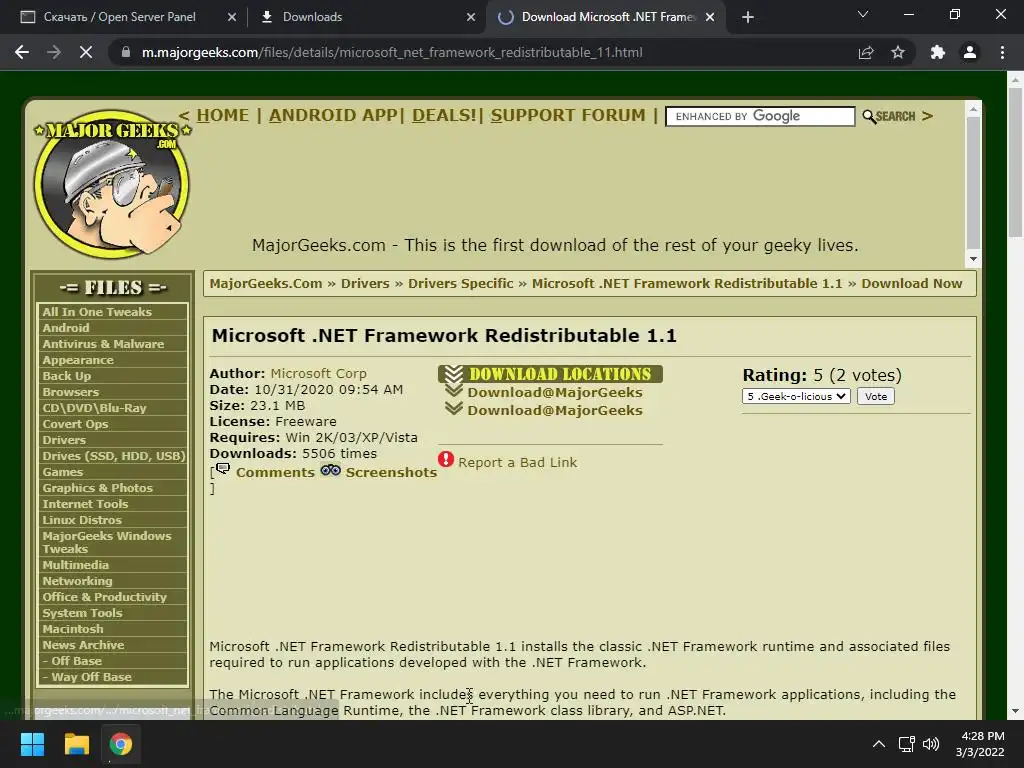
Task: Click the Download Locations header graphic
Action: (x=551, y=374)
